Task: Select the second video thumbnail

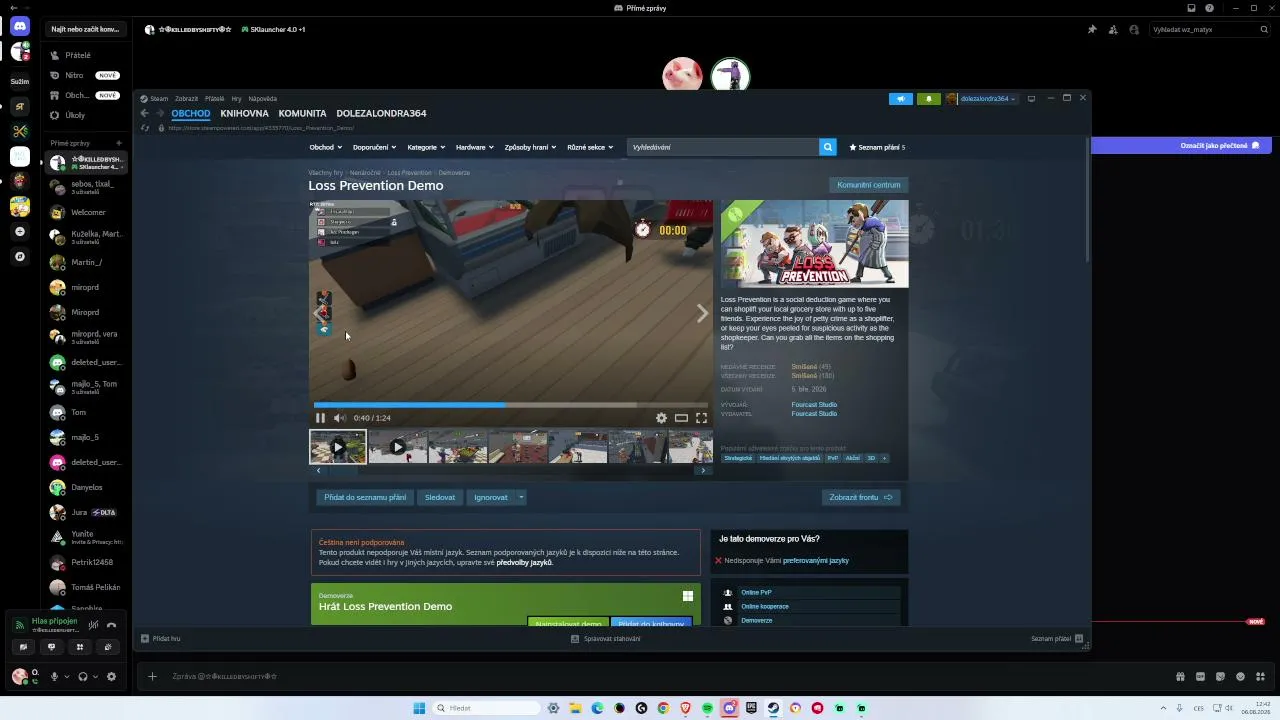Action: point(397,447)
